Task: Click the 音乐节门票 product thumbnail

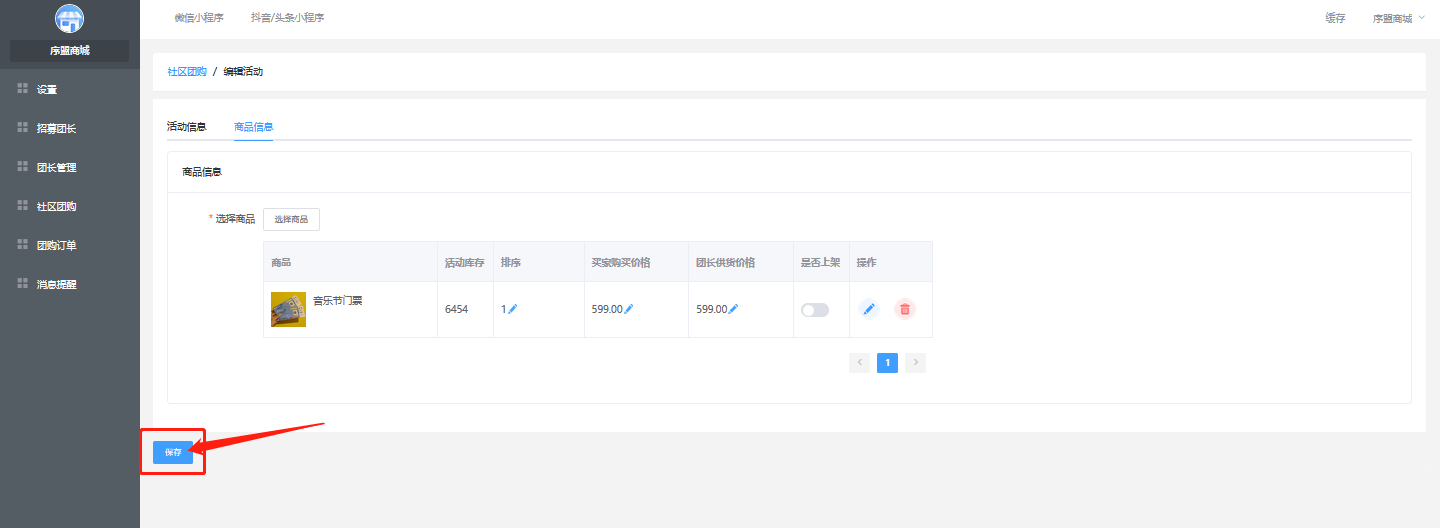Action: (x=288, y=309)
